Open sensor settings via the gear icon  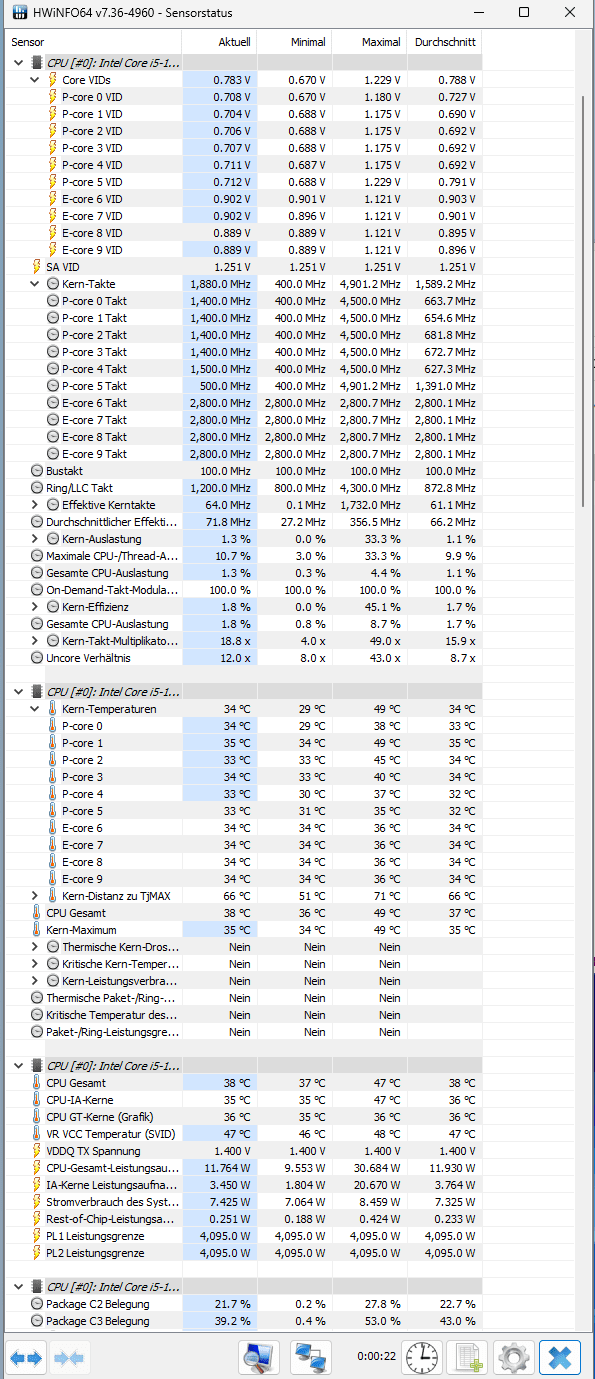pyautogui.click(x=514, y=1357)
